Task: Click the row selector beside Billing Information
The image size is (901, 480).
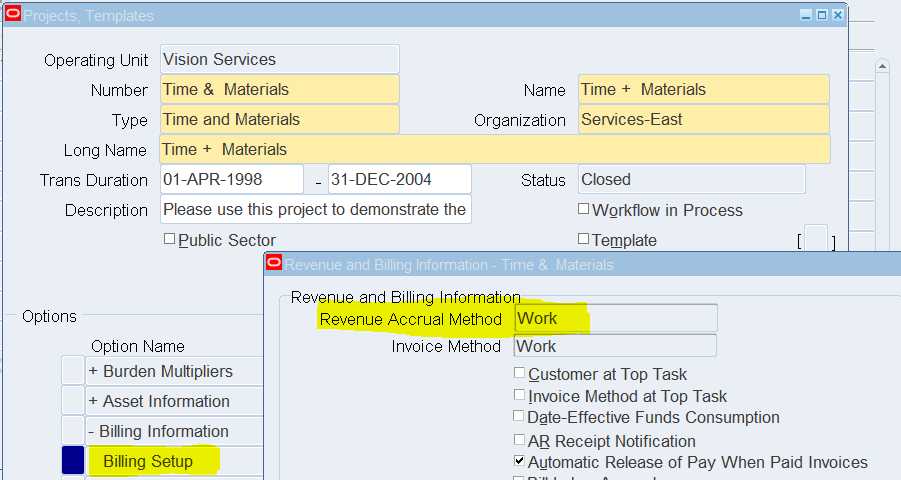Action: coord(73,431)
